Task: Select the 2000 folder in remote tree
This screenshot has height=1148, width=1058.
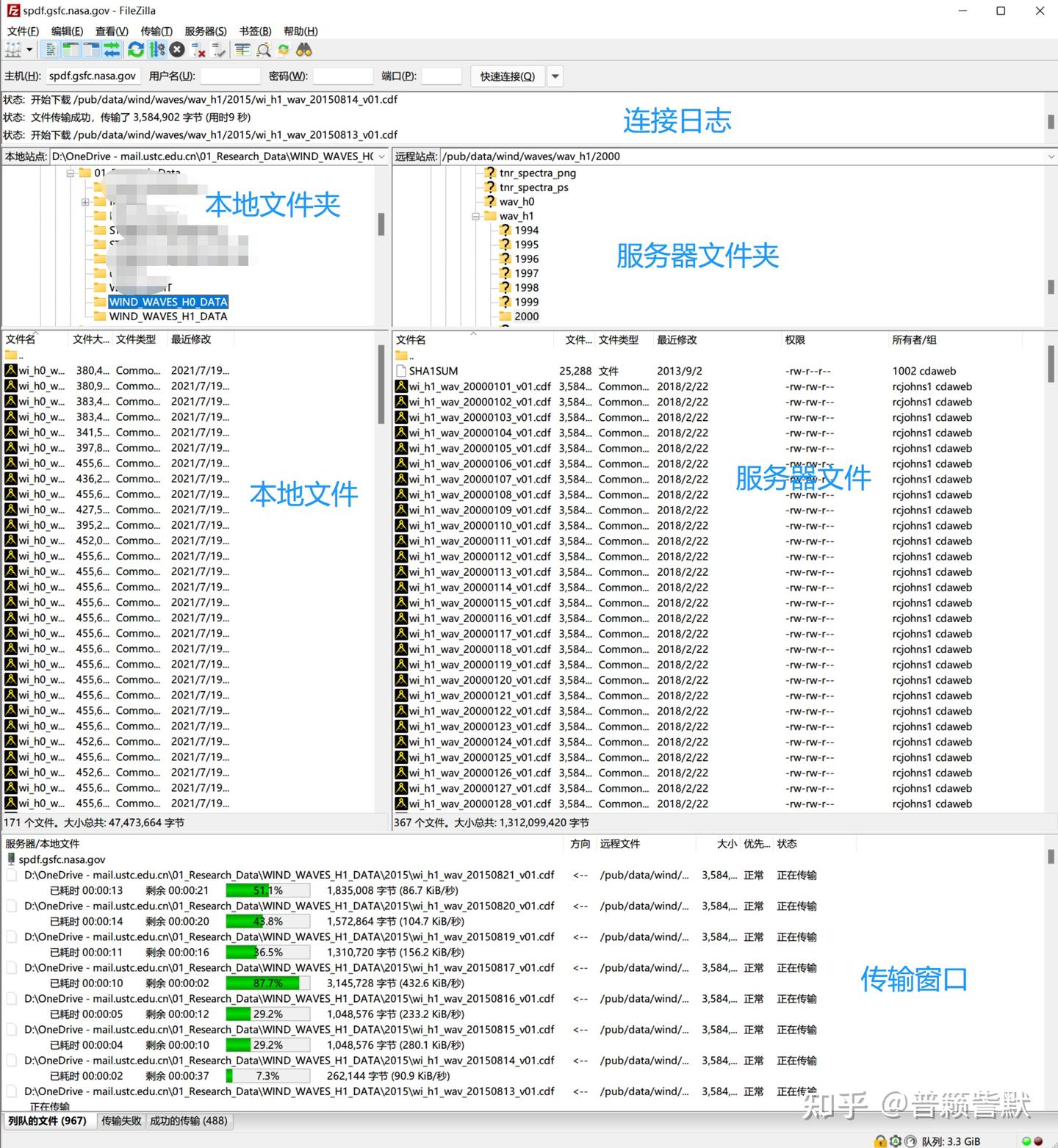Action: pos(526,317)
